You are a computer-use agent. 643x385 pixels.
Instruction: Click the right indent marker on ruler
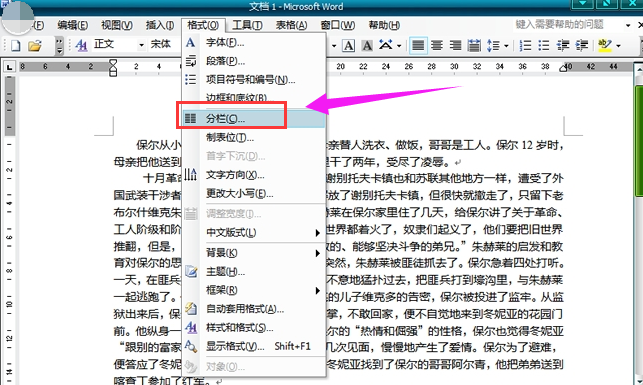point(564,68)
